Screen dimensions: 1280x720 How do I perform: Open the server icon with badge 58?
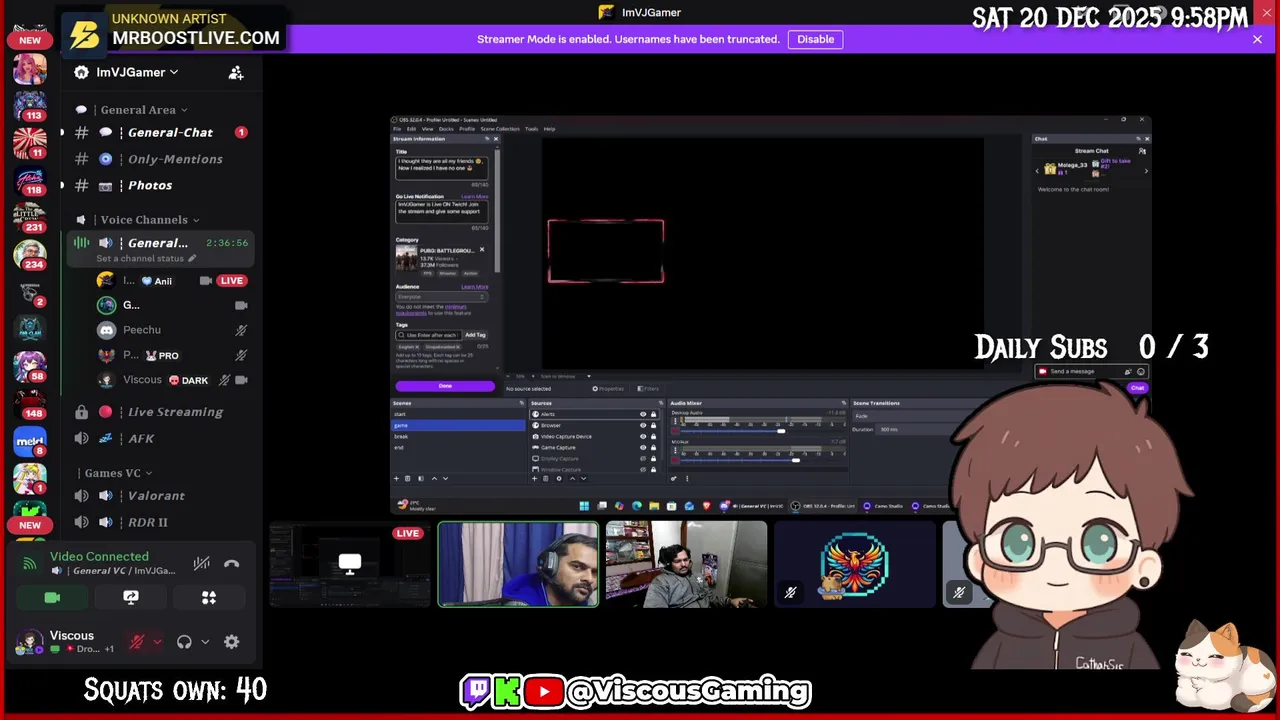pyautogui.click(x=30, y=366)
